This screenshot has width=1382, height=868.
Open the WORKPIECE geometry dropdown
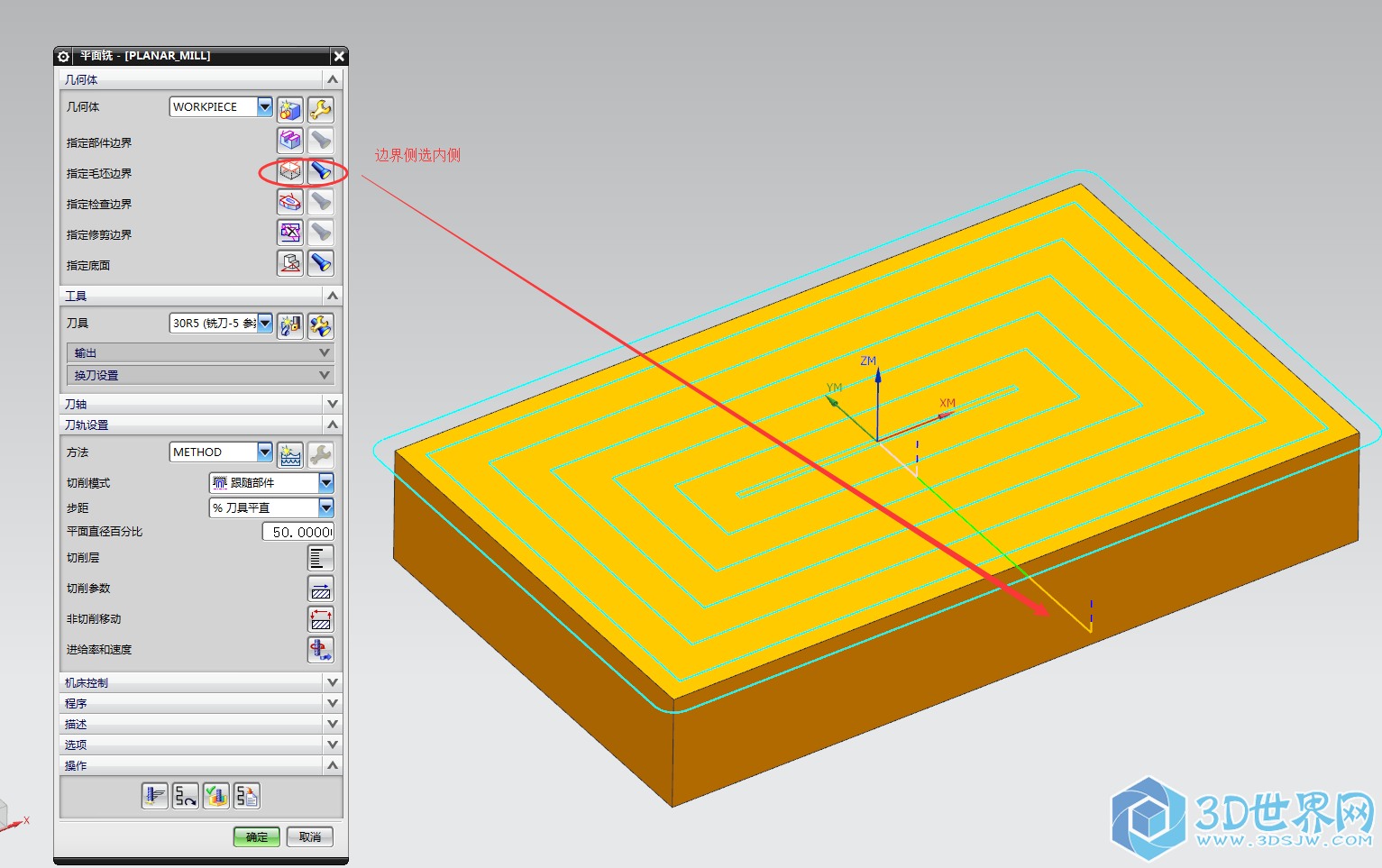pos(264,106)
